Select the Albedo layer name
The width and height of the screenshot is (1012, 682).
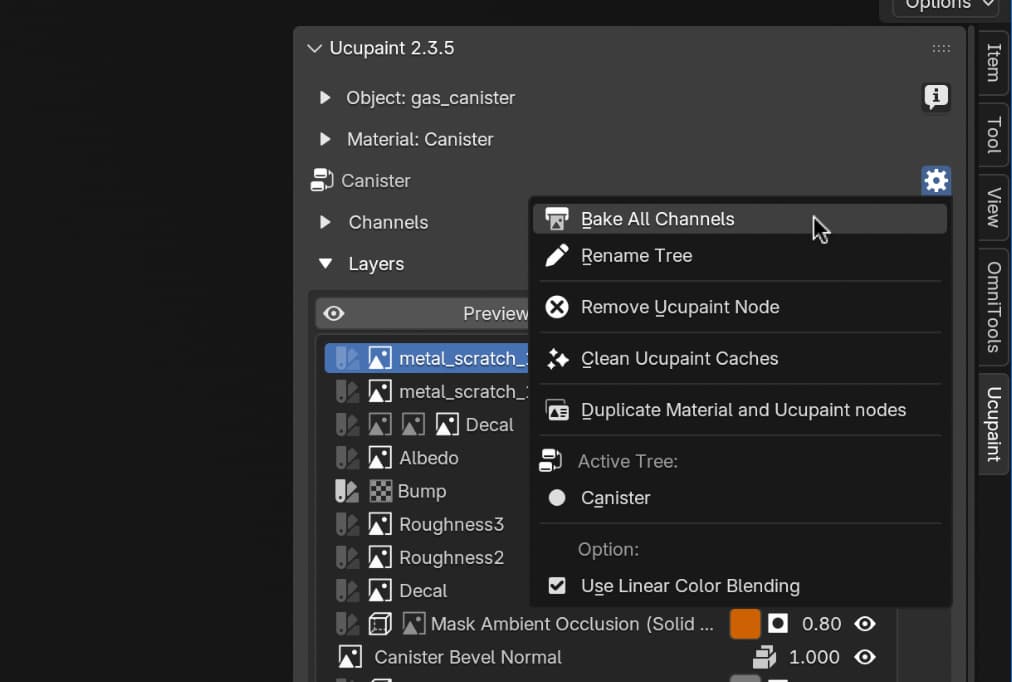click(x=429, y=458)
